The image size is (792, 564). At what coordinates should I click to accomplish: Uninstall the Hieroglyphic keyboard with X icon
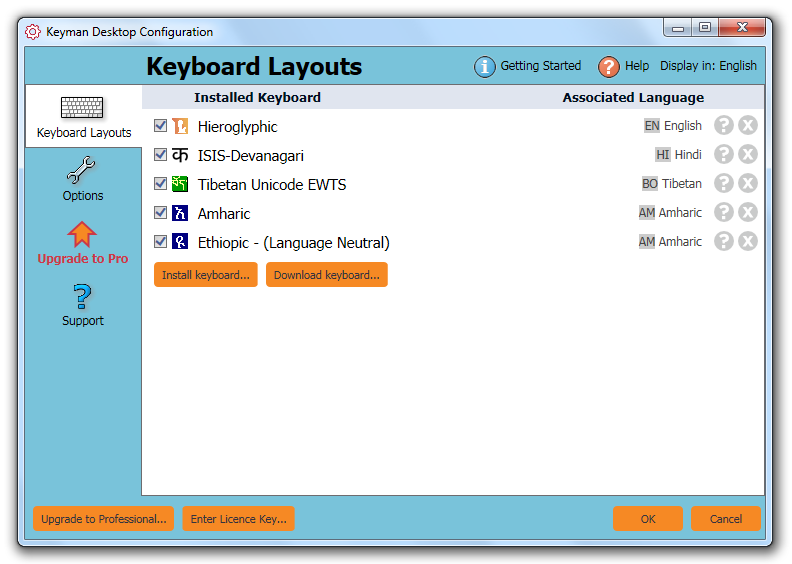(x=748, y=125)
